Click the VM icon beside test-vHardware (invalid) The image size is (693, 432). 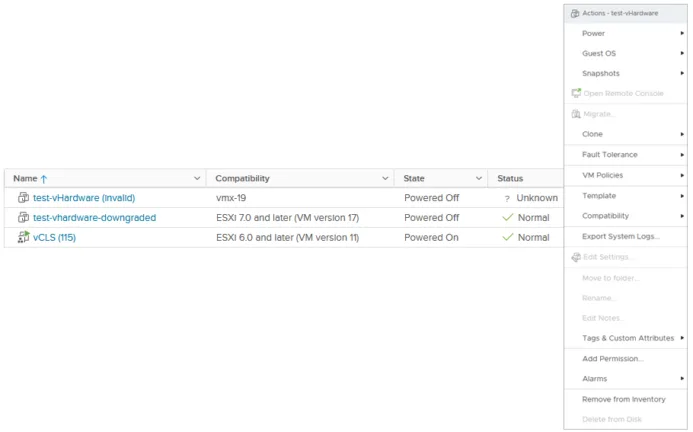point(23,198)
